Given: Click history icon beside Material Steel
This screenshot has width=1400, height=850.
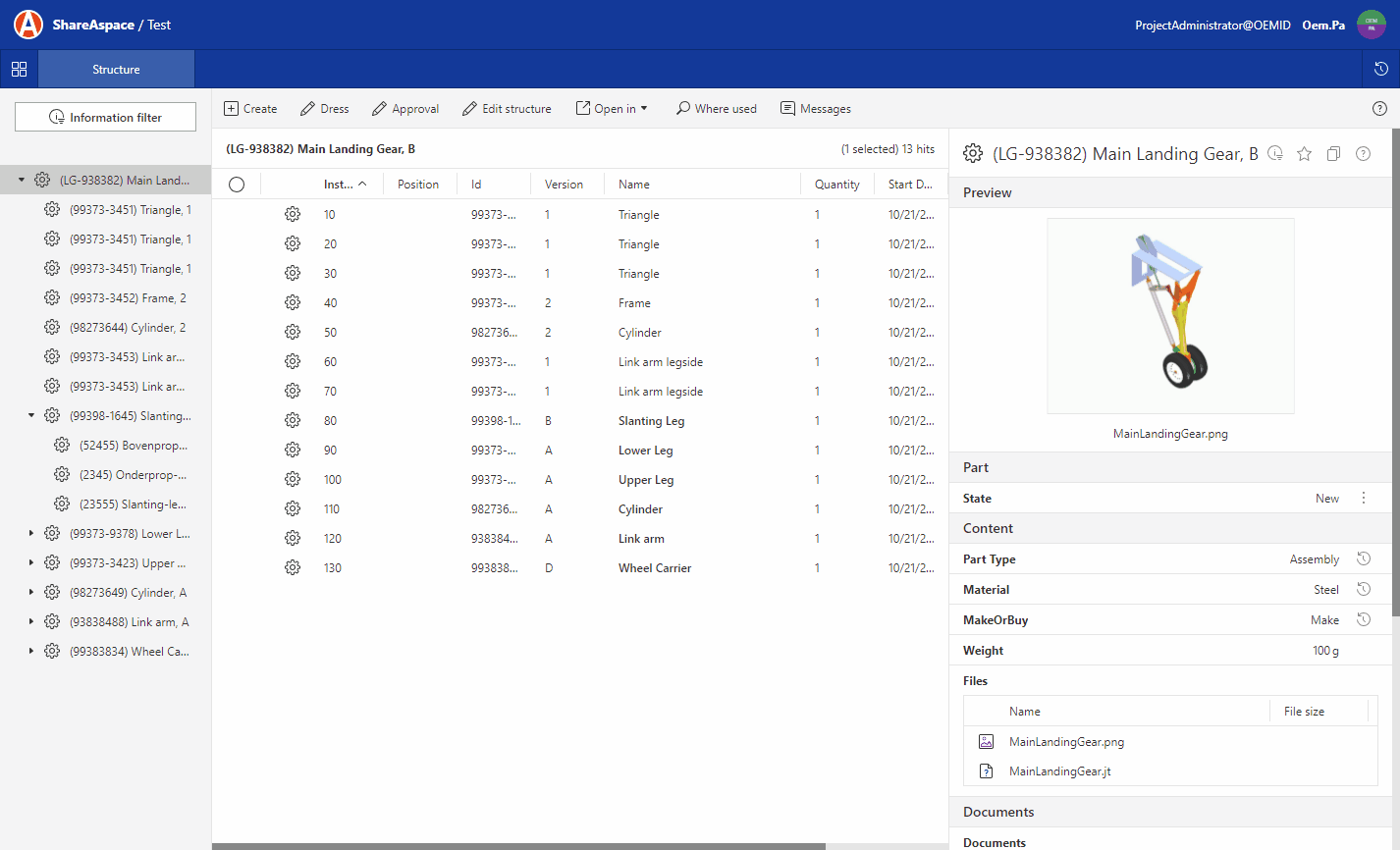Looking at the screenshot, I should click(1364, 590).
